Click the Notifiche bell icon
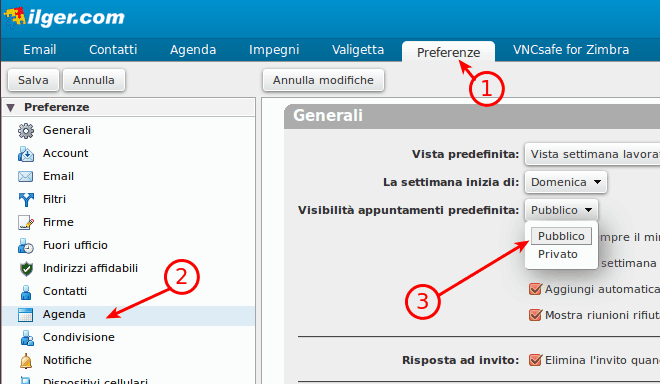 point(26,361)
